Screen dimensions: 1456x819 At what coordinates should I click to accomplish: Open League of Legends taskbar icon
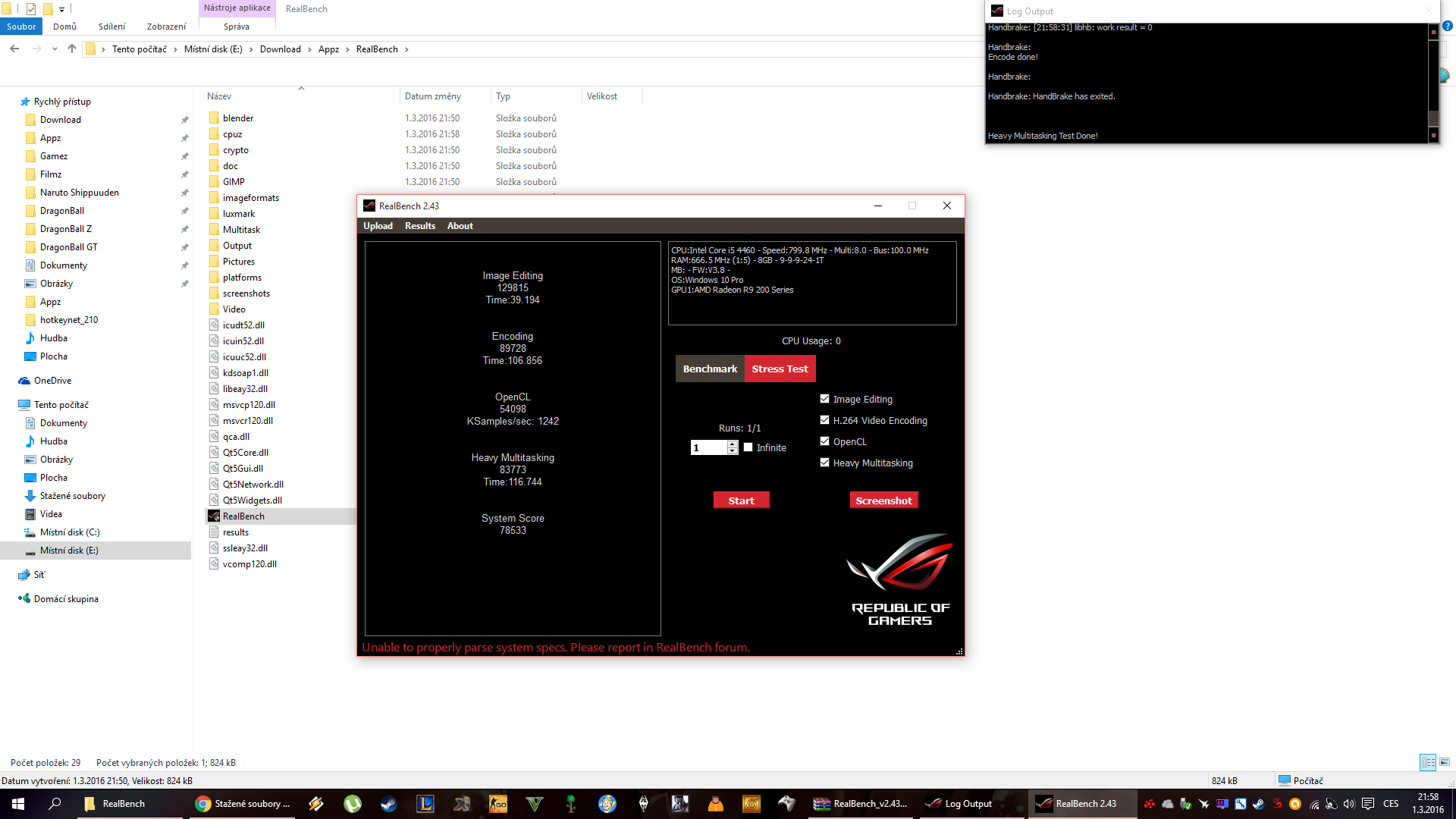pyautogui.click(x=425, y=804)
